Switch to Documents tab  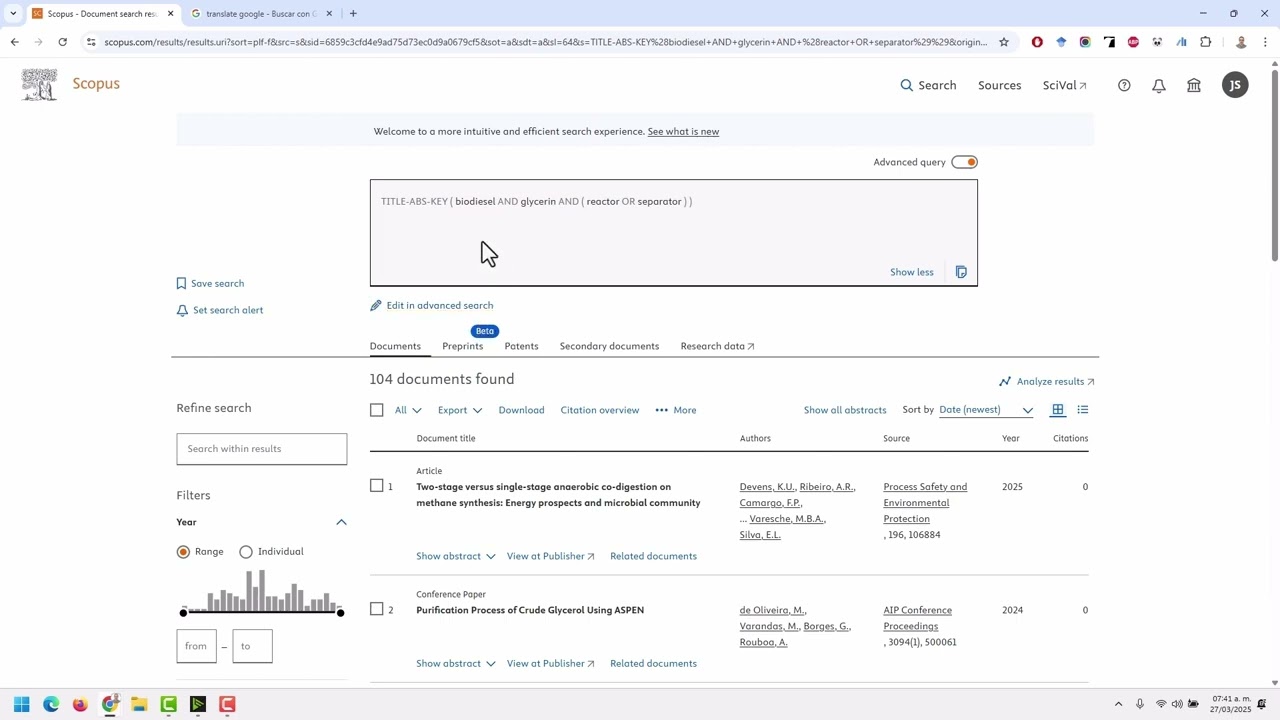395,346
